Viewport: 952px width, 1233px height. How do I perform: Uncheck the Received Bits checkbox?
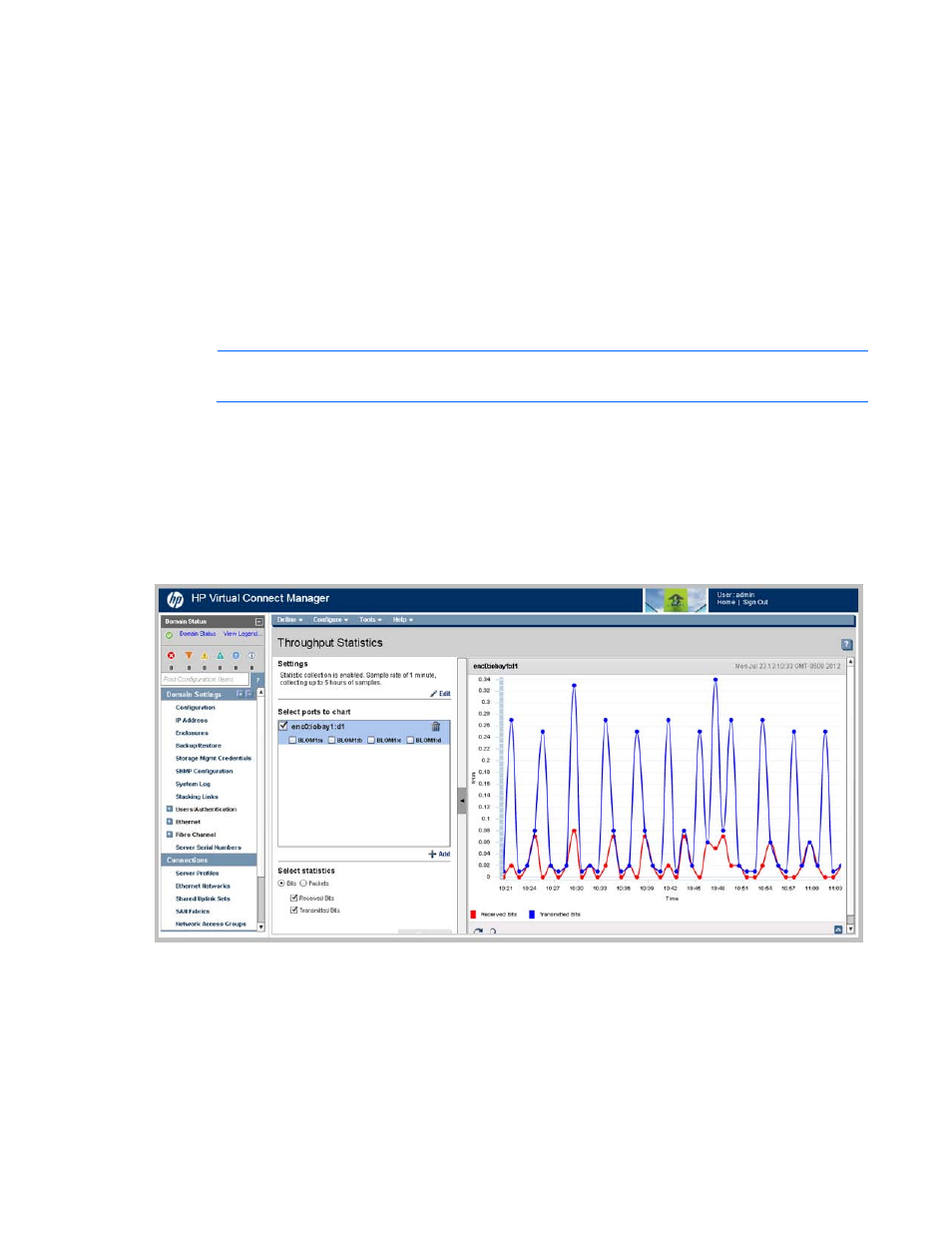coord(294,898)
